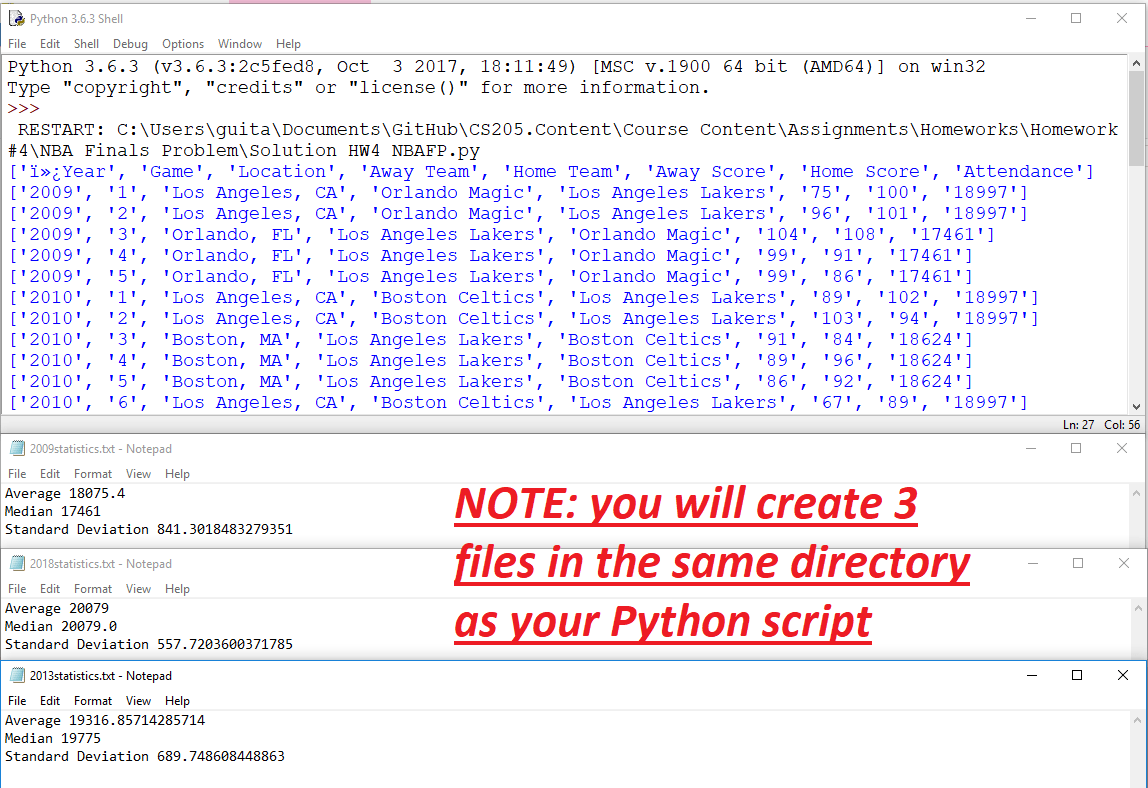Click scroll-down arrow of Python Shell scrollbar

coord(1136,406)
